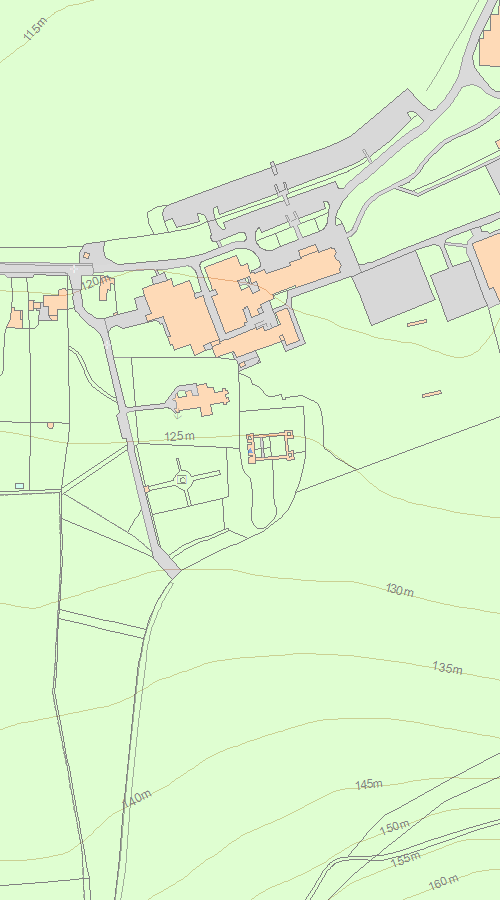Click the blue triangle symbol beside the square-towered building
The image size is (500, 900).
(x=250, y=452)
